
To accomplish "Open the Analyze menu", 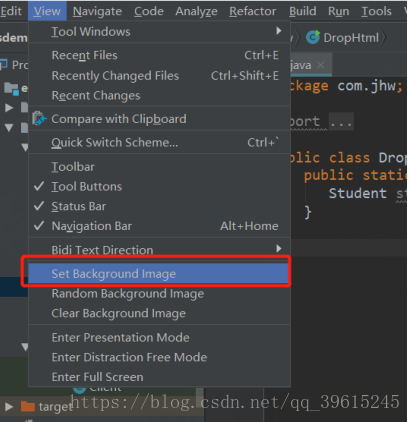I will click(x=196, y=11).
